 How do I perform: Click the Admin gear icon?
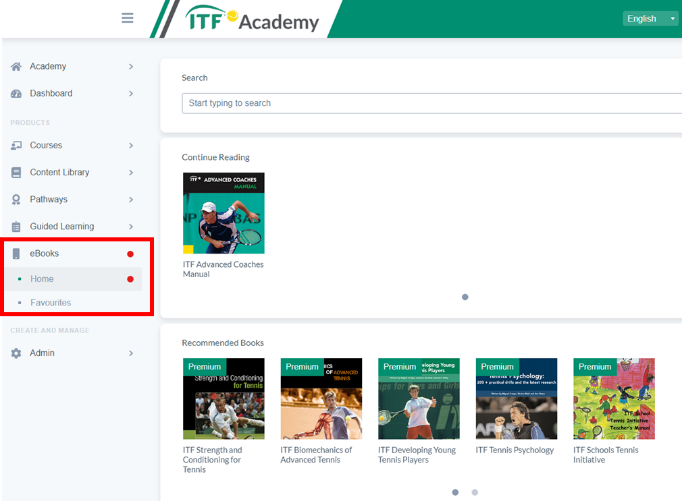pyautogui.click(x=16, y=353)
